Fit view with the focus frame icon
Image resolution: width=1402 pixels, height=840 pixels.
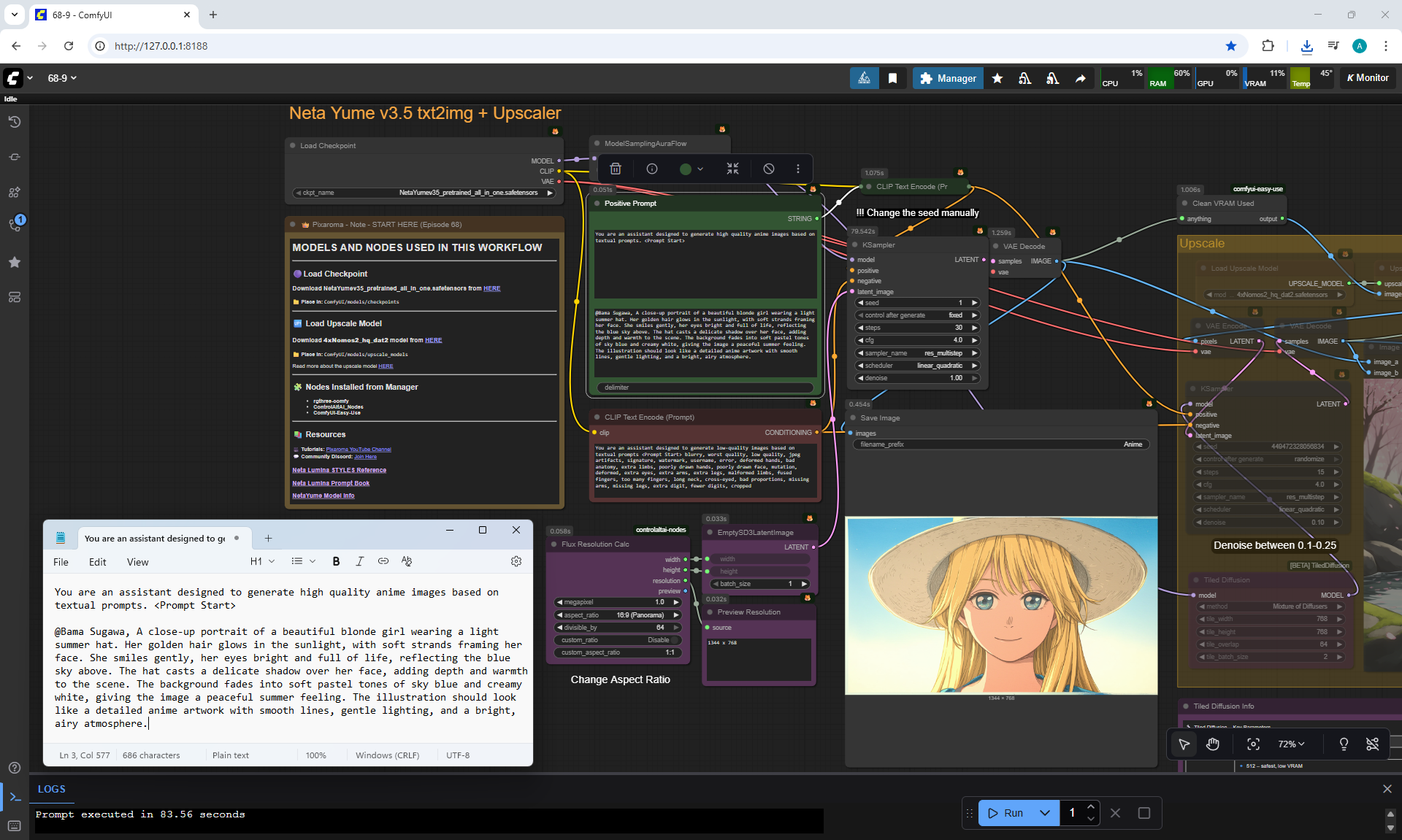(x=1253, y=744)
